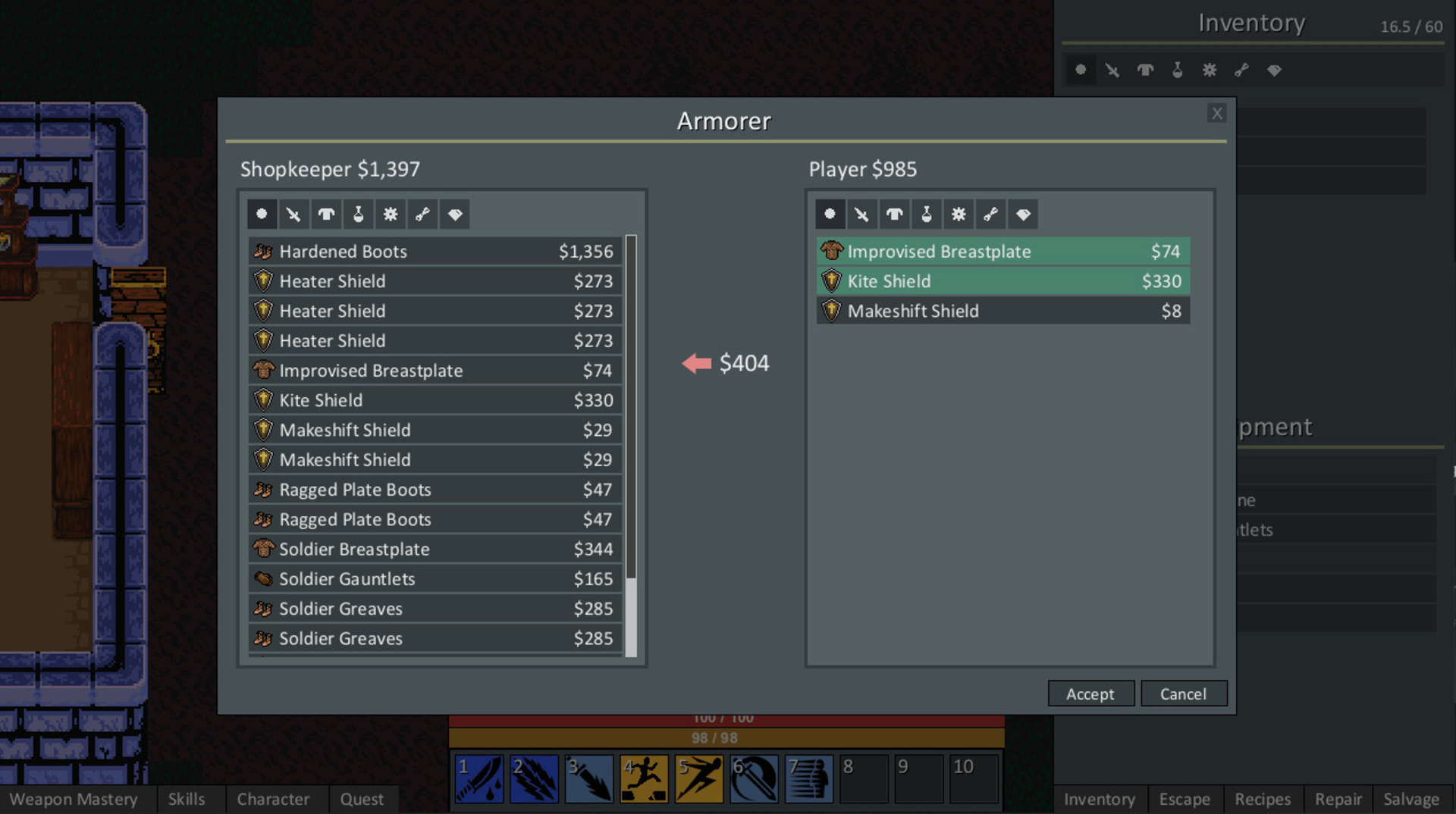The image size is (1456, 814).
Task: Click the shopkeeper list scrollbar
Action: 631,446
